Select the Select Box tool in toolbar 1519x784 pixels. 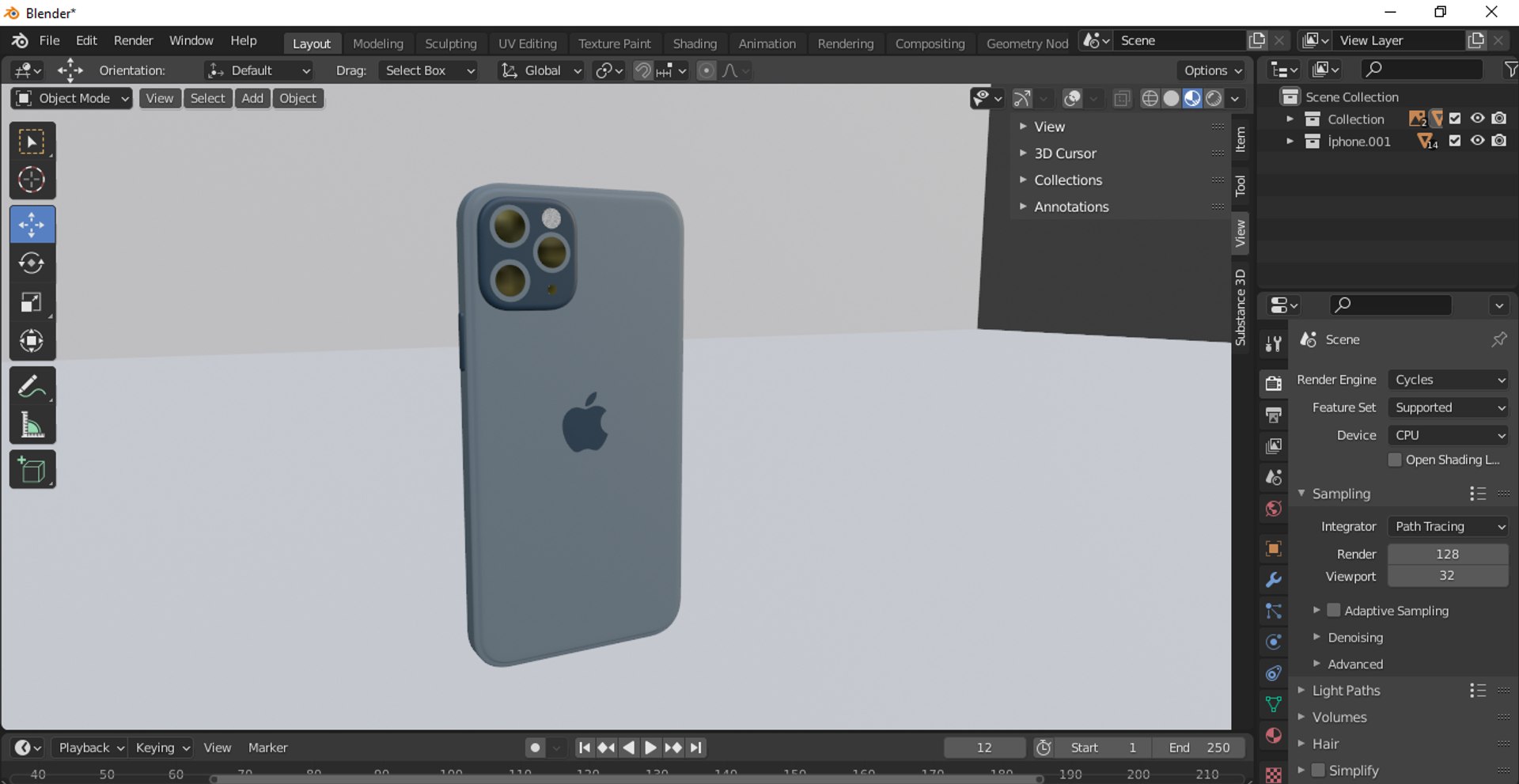(32, 142)
